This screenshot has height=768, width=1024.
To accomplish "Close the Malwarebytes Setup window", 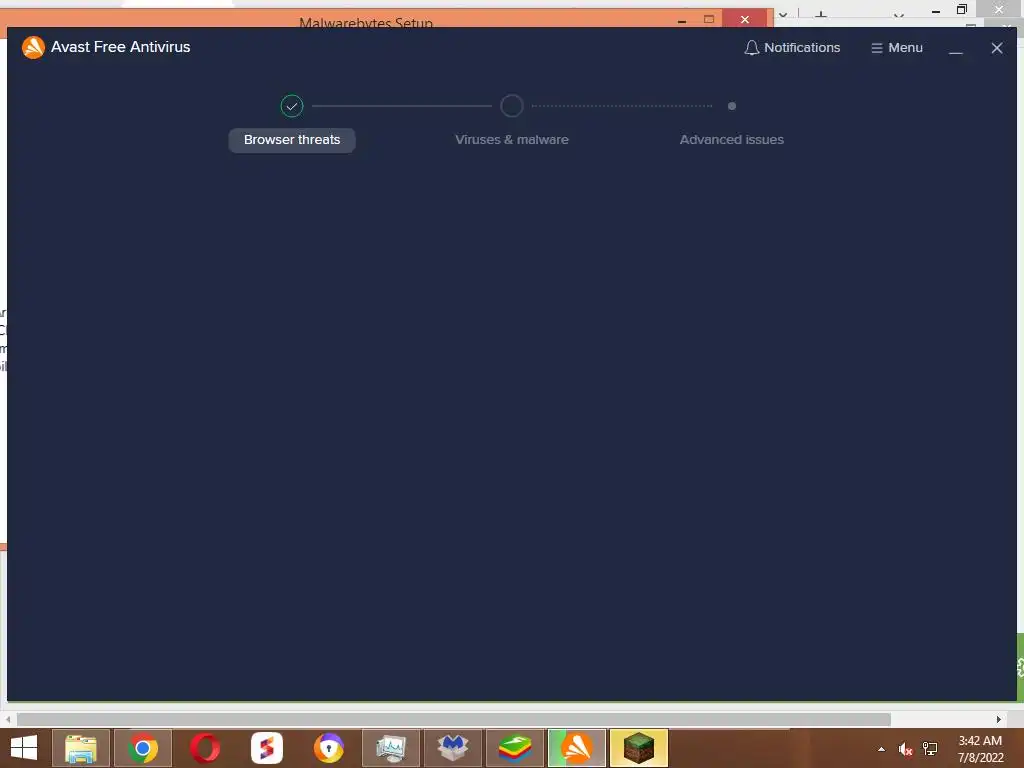I will point(744,20).
